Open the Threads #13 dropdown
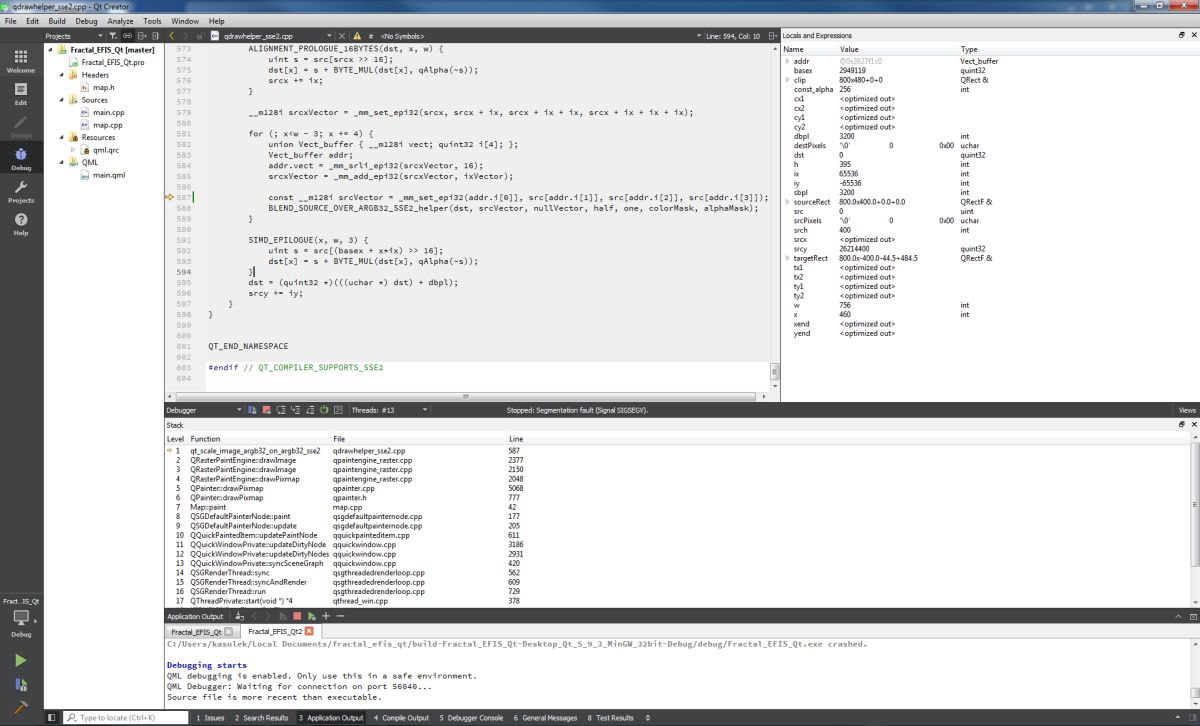This screenshot has height=726, width=1200. point(390,410)
